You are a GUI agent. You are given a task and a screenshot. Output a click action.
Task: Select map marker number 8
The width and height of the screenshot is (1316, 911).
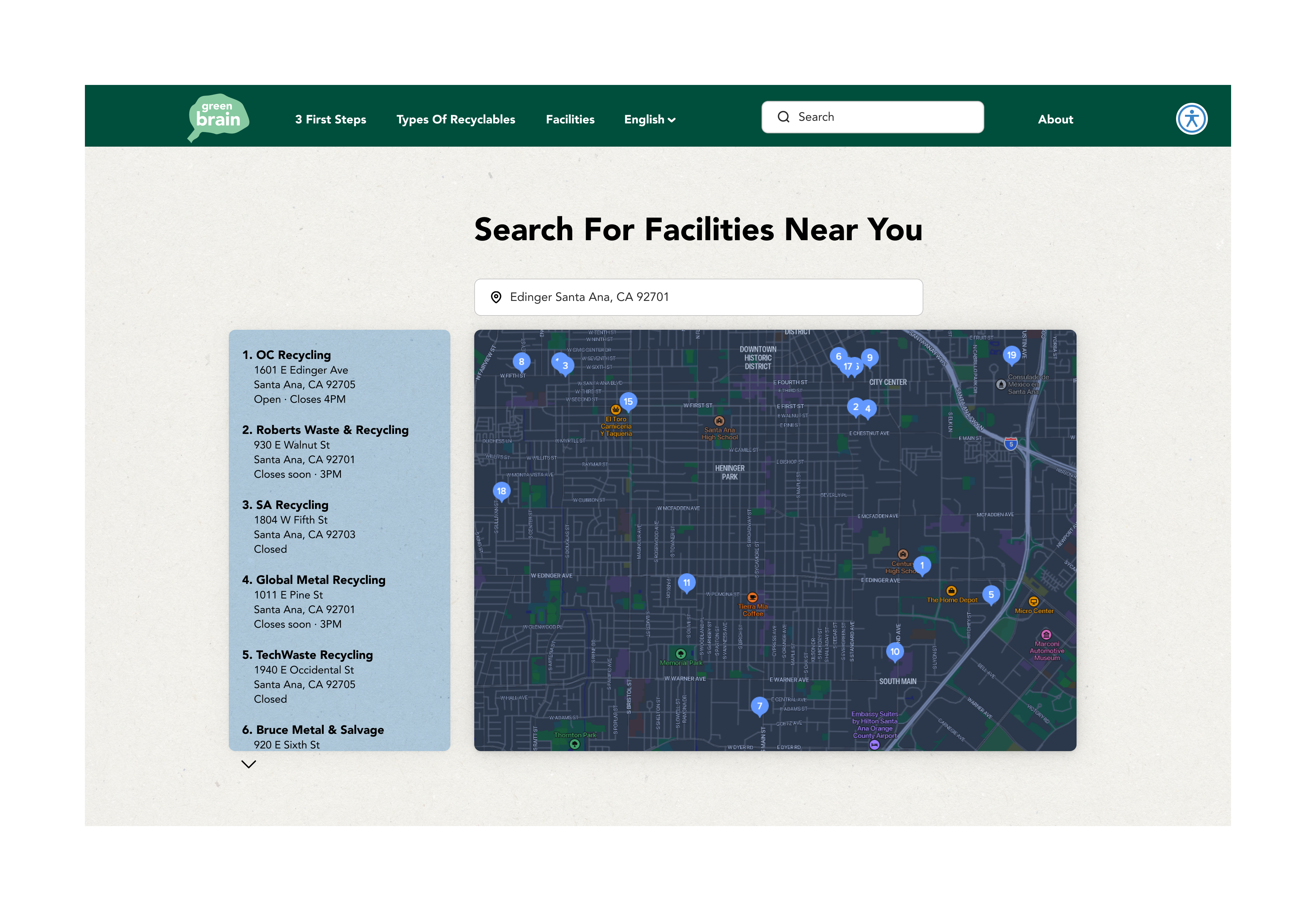coord(521,361)
